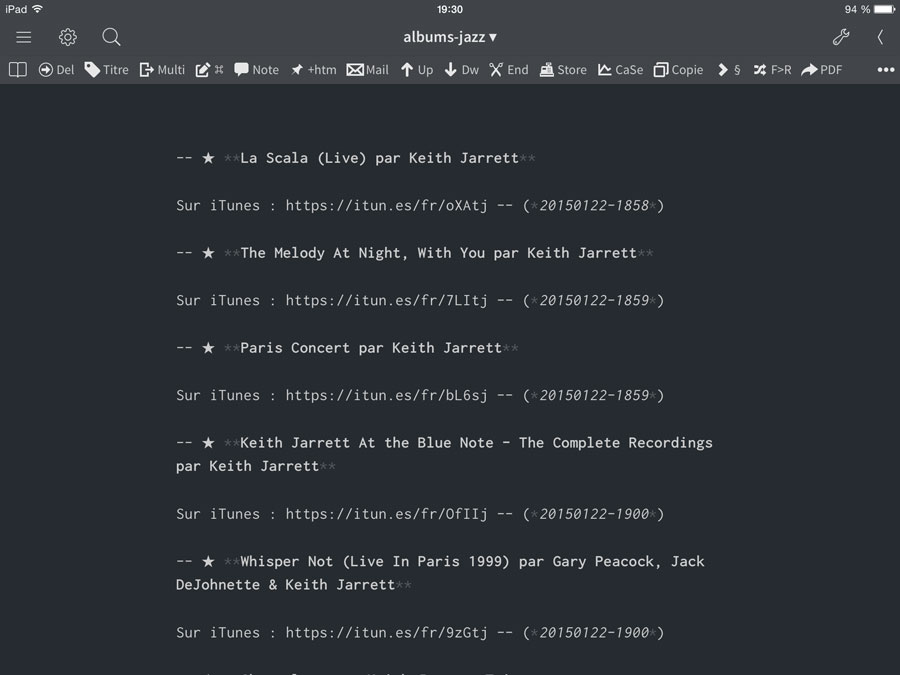Tap the Up arrow action
Screen dimensions: 900x675
tap(417, 70)
